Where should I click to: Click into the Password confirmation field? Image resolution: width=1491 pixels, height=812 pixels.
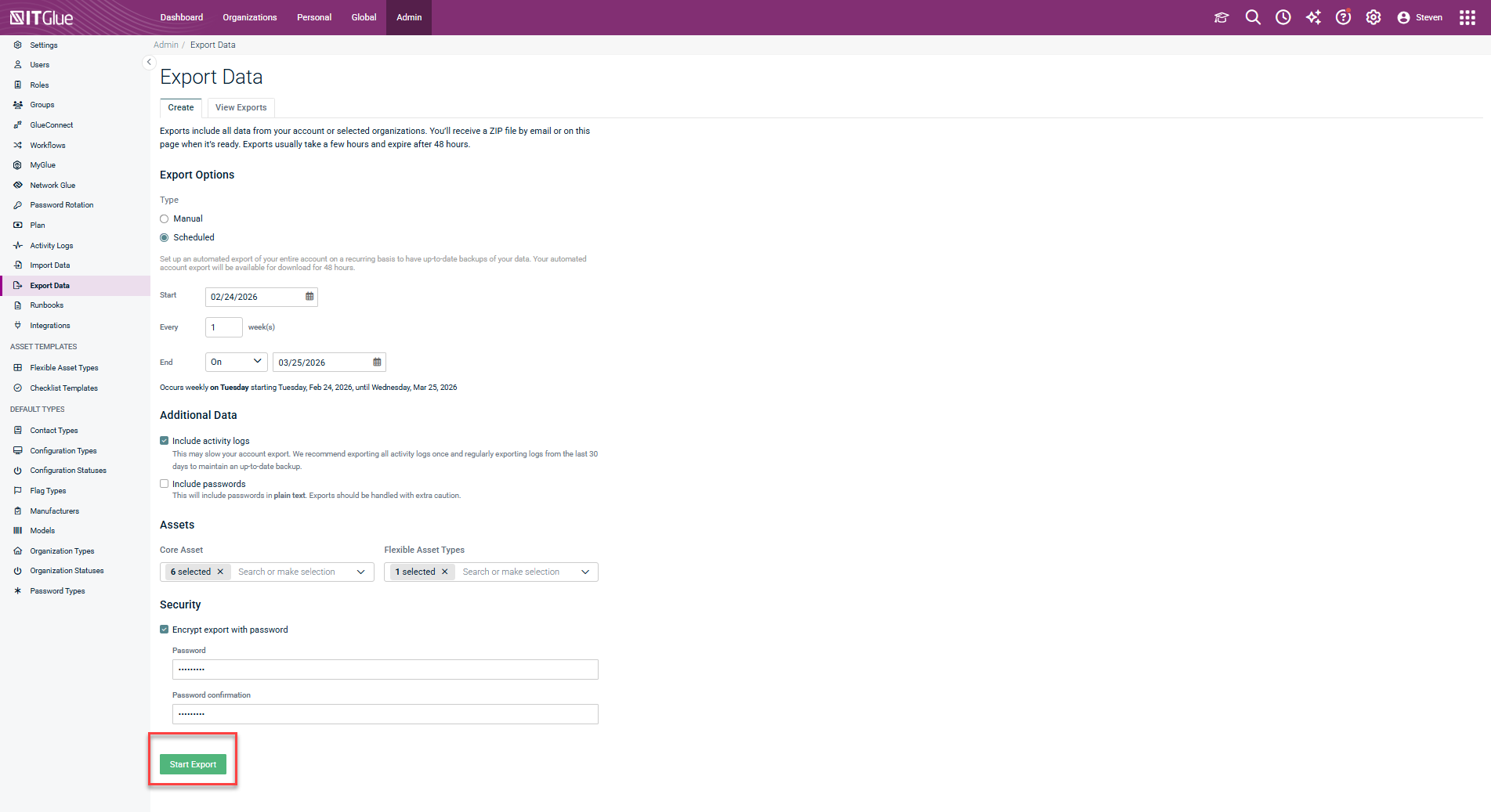click(x=385, y=714)
